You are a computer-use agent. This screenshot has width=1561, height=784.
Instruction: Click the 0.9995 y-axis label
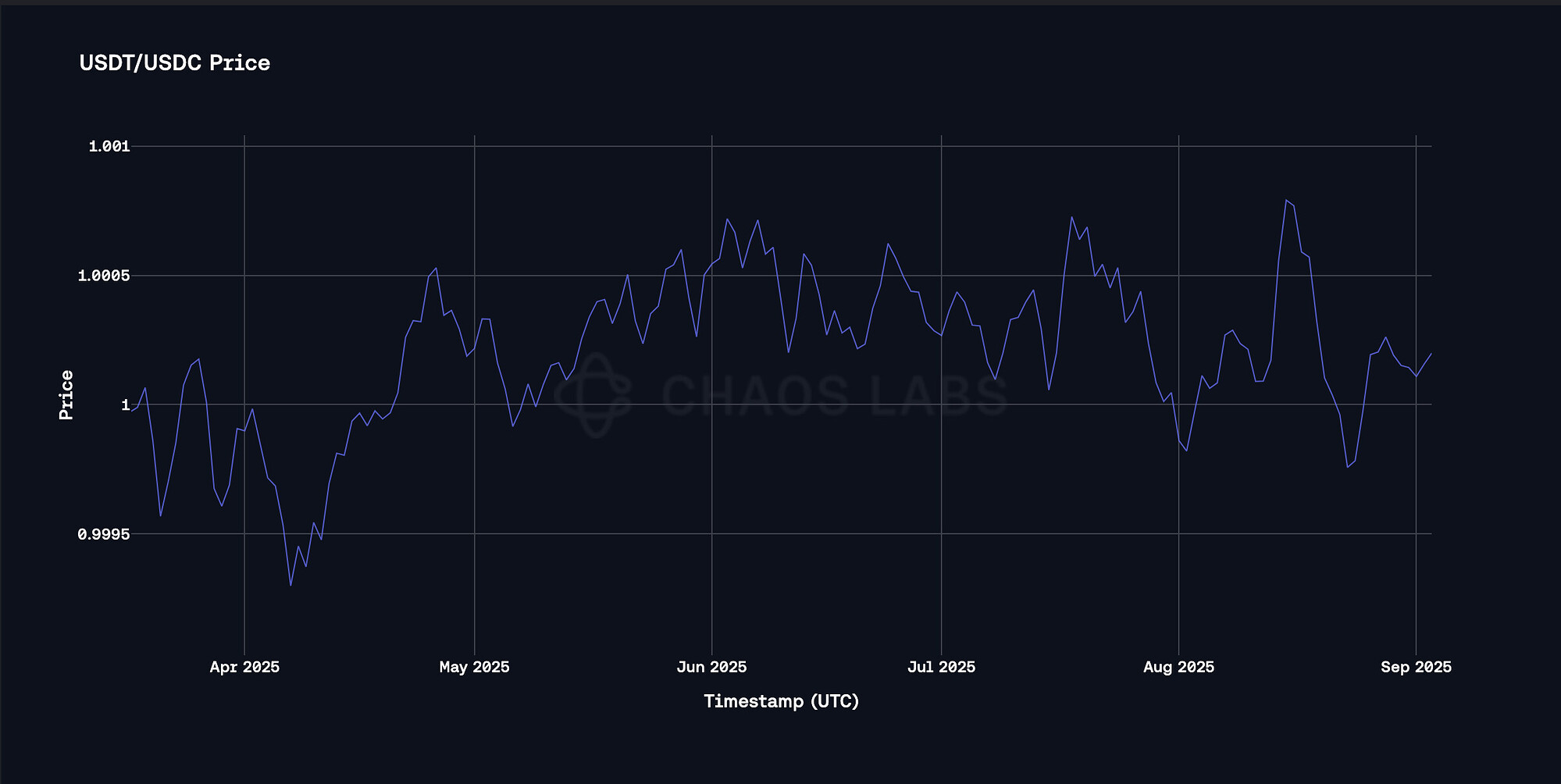pos(104,534)
